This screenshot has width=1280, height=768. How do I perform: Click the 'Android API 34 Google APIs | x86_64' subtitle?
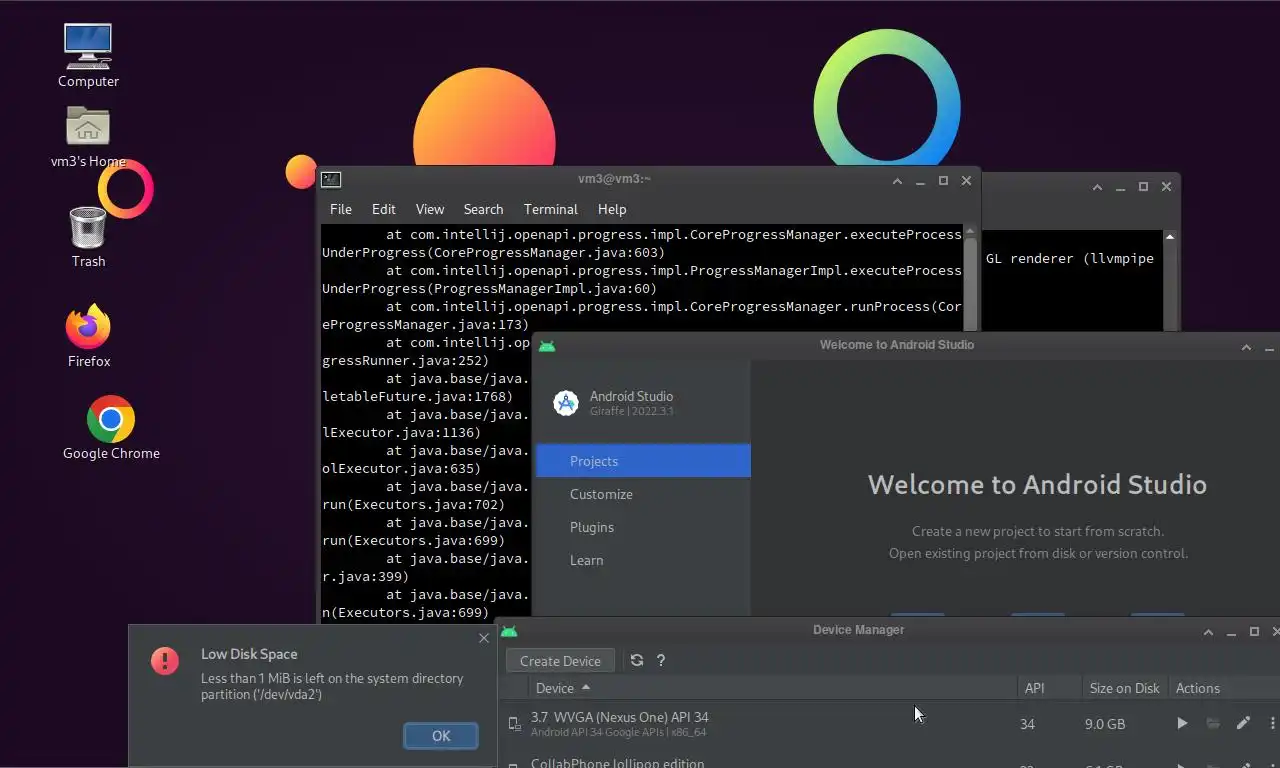pyautogui.click(x=618, y=732)
